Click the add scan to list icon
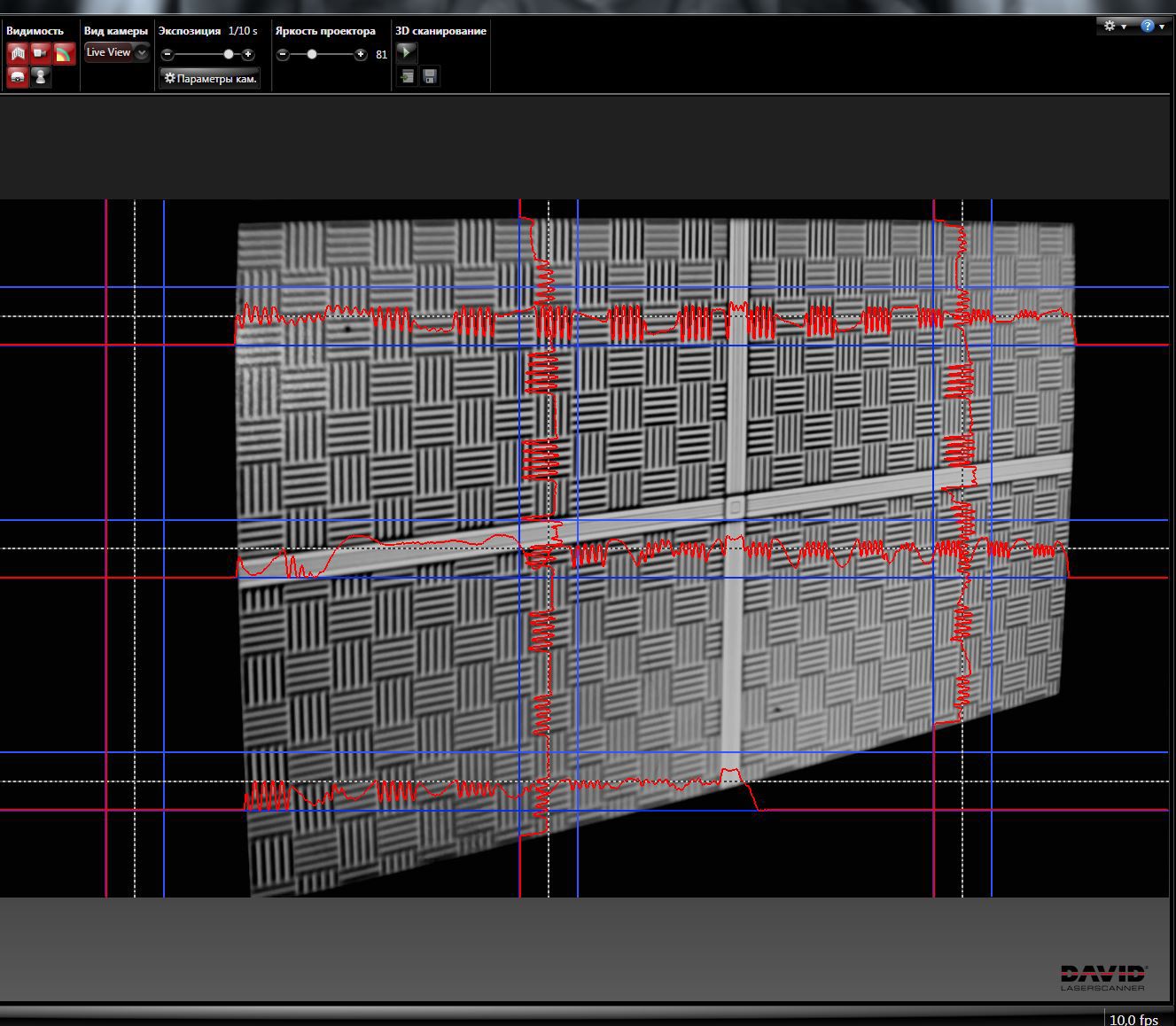This screenshot has height=1026, width=1176. 406,77
